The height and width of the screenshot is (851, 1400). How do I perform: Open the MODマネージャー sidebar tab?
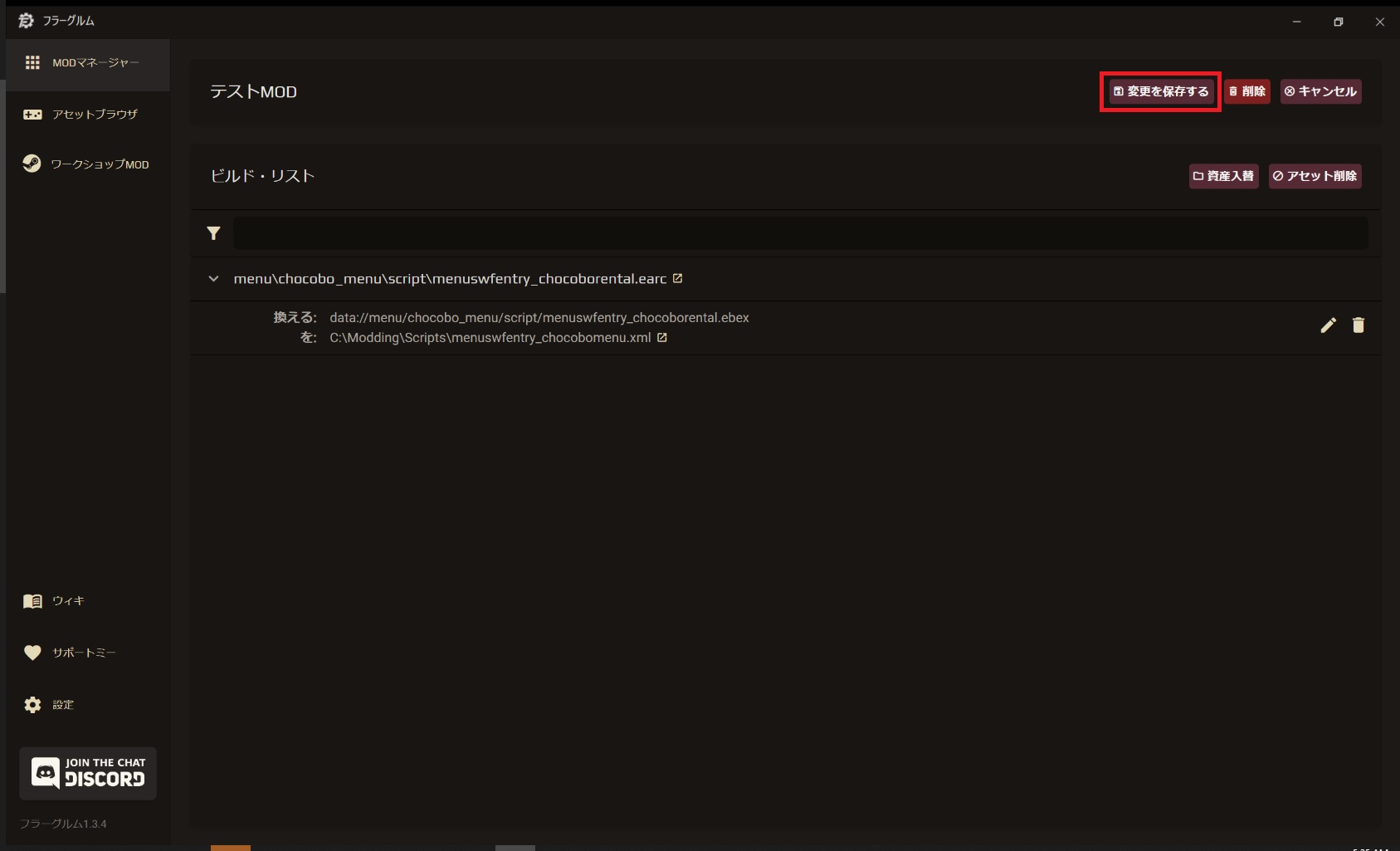pyautogui.click(x=88, y=63)
